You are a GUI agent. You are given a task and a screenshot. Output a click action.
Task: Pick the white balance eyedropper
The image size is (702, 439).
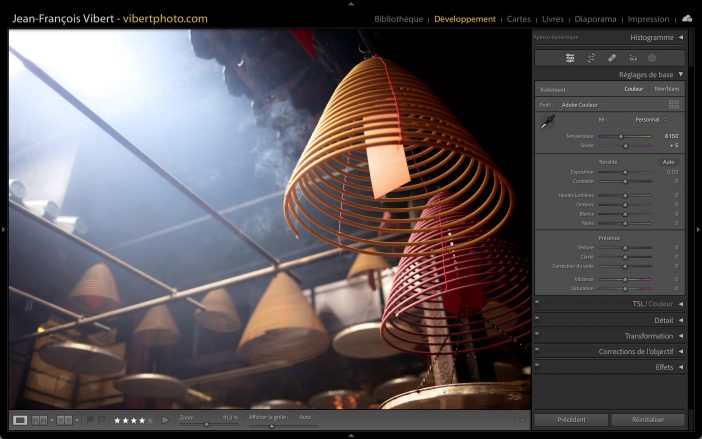pyautogui.click(x=547, y=122)
